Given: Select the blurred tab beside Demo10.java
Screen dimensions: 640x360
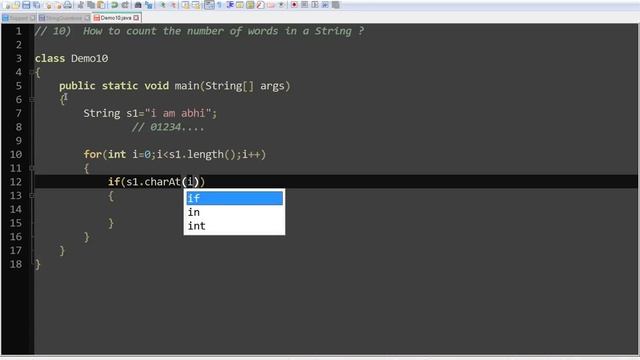Looking at the screenshot, I should pyautogui.click(x=63, y=18).
